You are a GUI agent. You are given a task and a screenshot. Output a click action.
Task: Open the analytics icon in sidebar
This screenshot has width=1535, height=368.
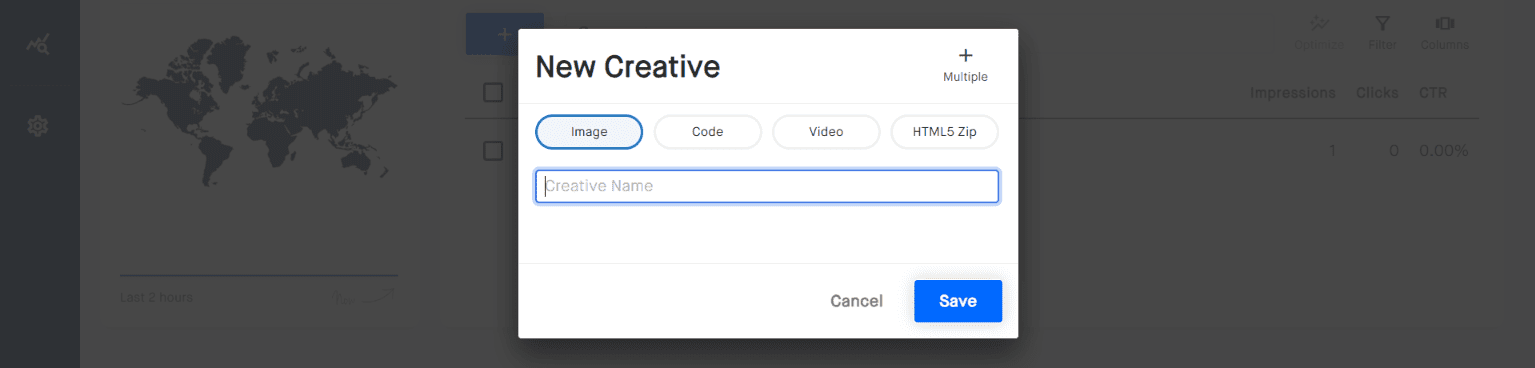[39, 44]
